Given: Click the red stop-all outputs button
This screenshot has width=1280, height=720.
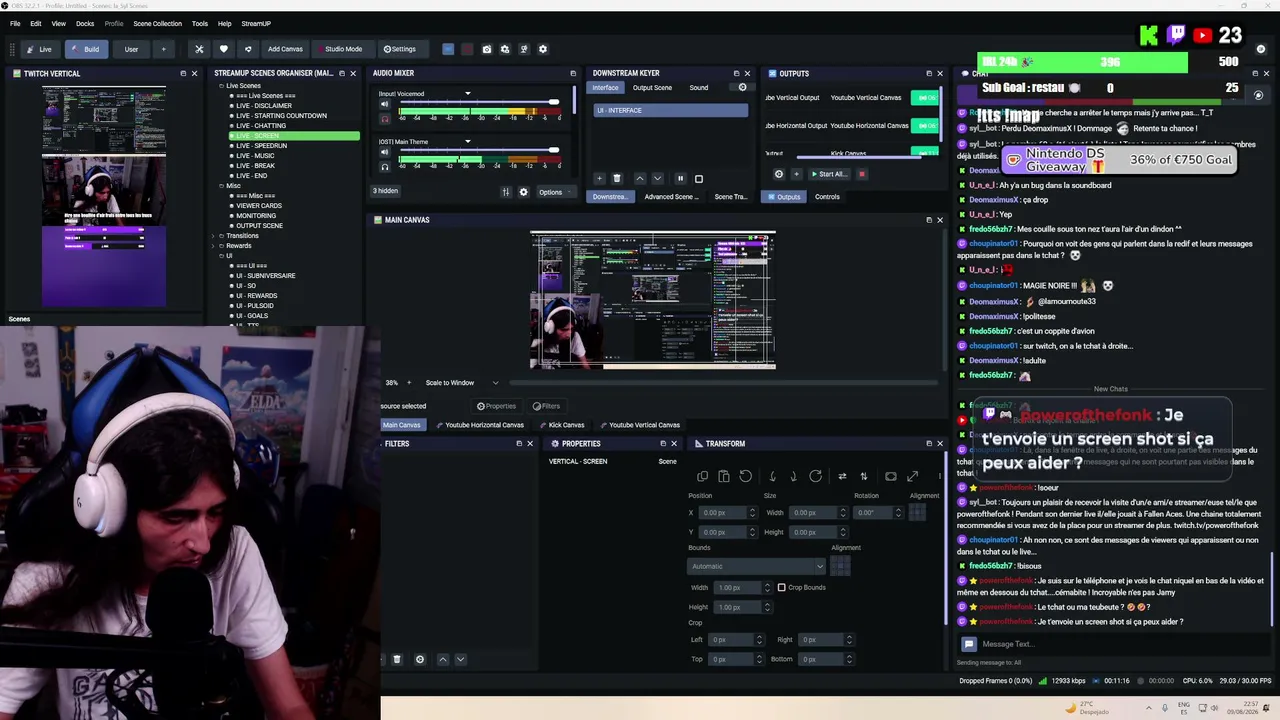Looking at the screenshot, I should [862, 174].
